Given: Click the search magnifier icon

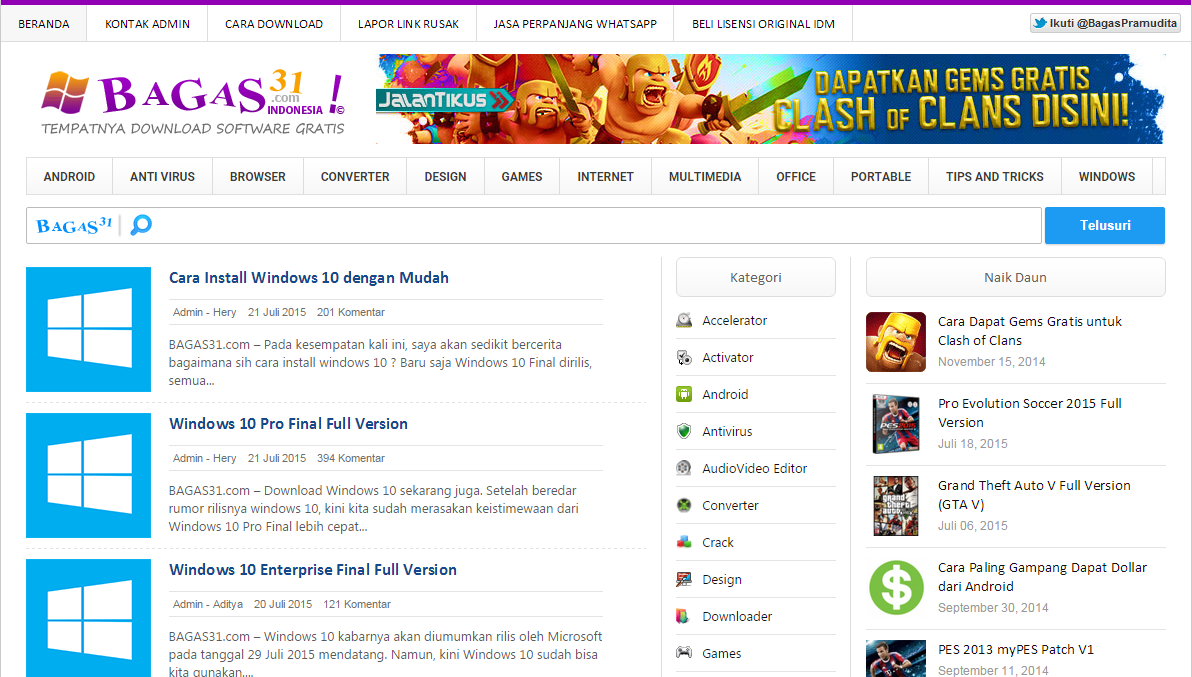Looking at the screenshot, I should pos(141,225).
